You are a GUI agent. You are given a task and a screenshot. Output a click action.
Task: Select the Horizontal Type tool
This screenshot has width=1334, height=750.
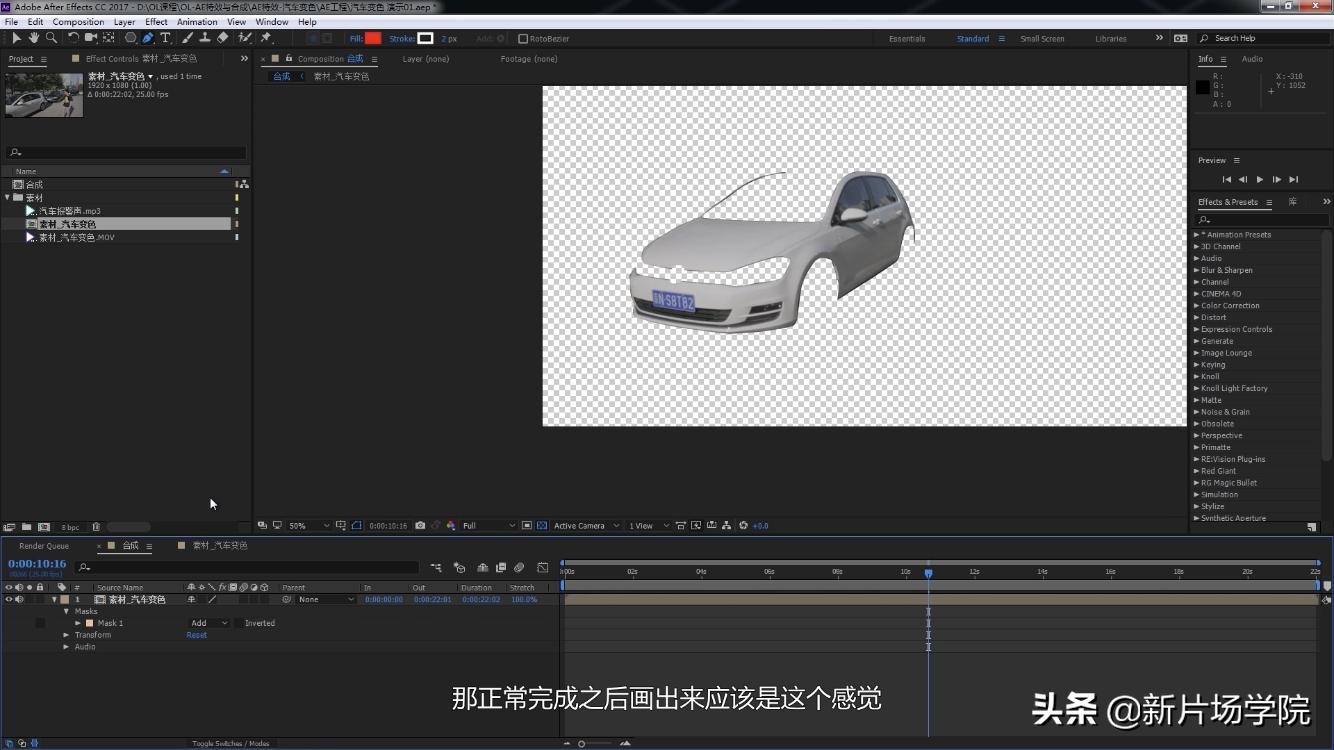coord(166,38)
